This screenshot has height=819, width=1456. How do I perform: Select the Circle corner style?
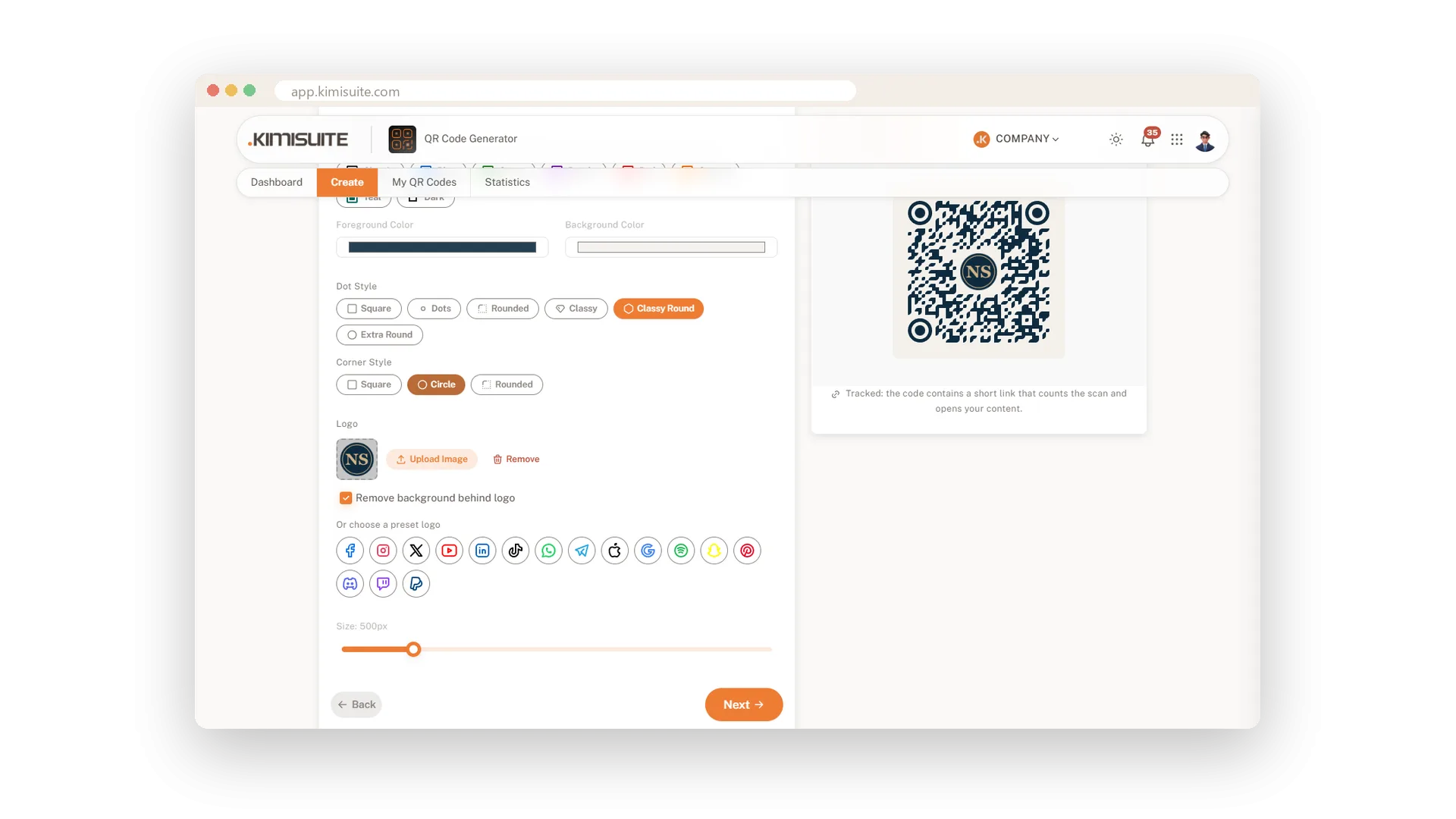[436, 384]
